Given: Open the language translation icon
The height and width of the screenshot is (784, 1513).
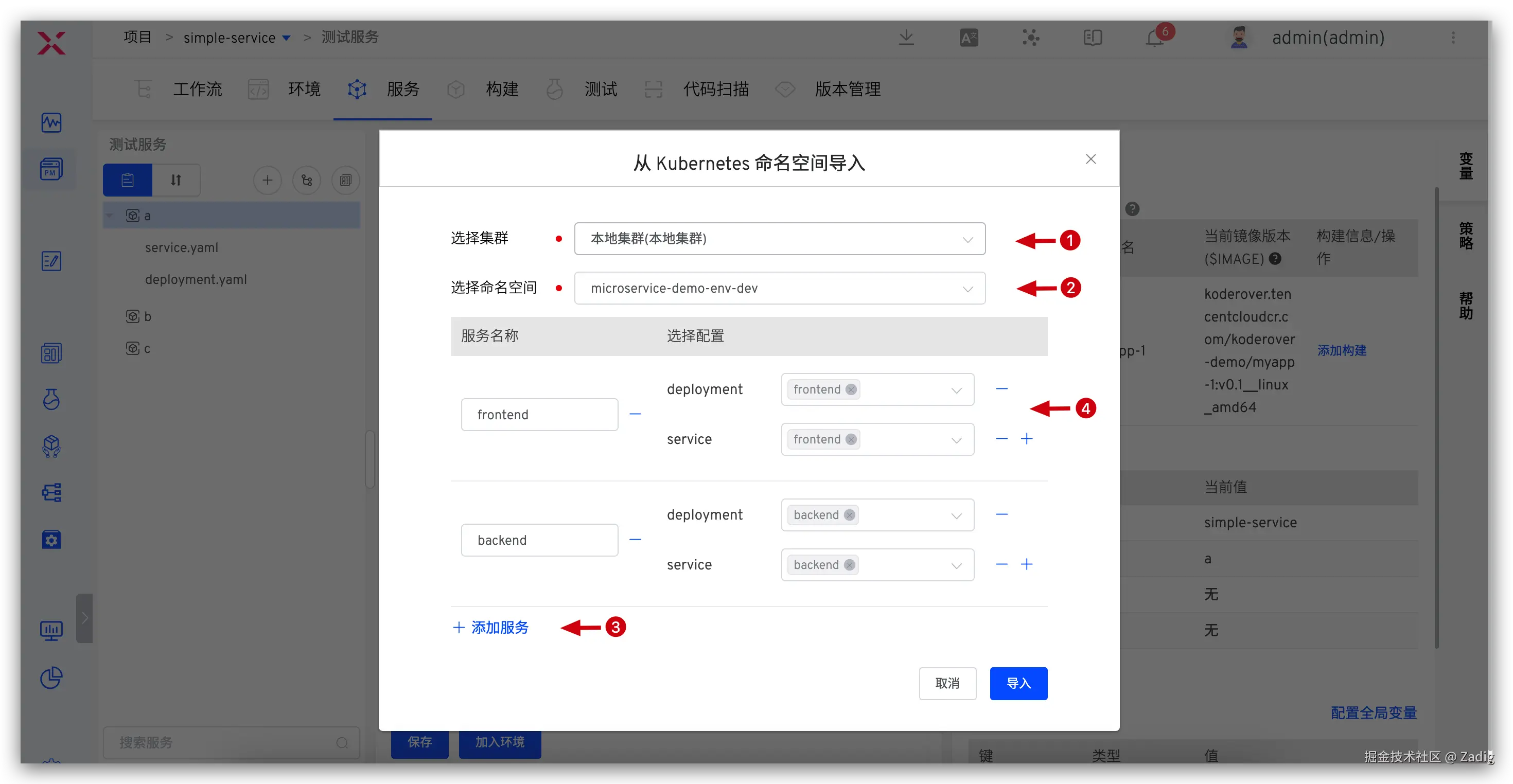Looking at the screenshot, I should point(969,38).
